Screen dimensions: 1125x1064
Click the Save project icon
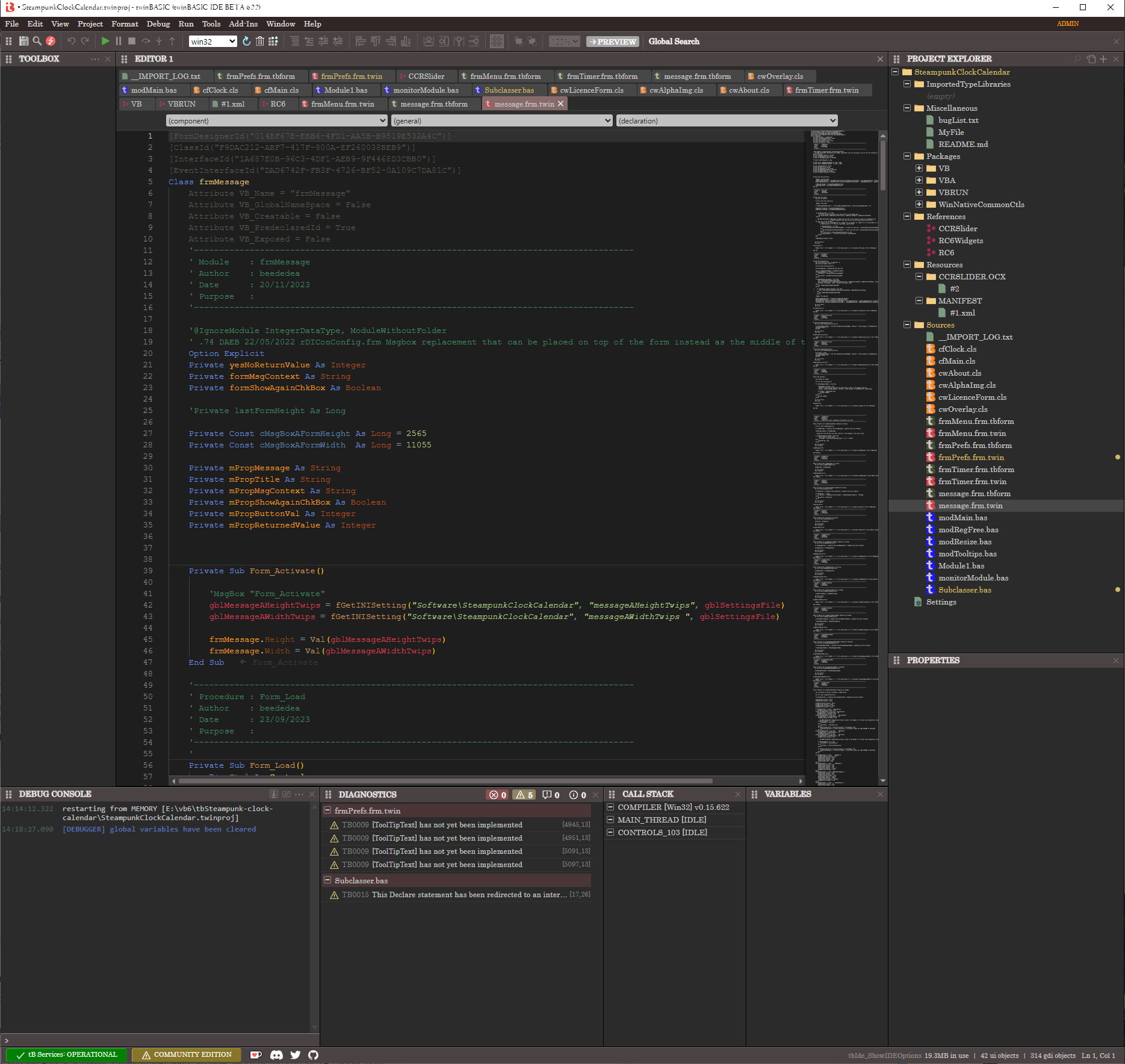click(23, 41)
